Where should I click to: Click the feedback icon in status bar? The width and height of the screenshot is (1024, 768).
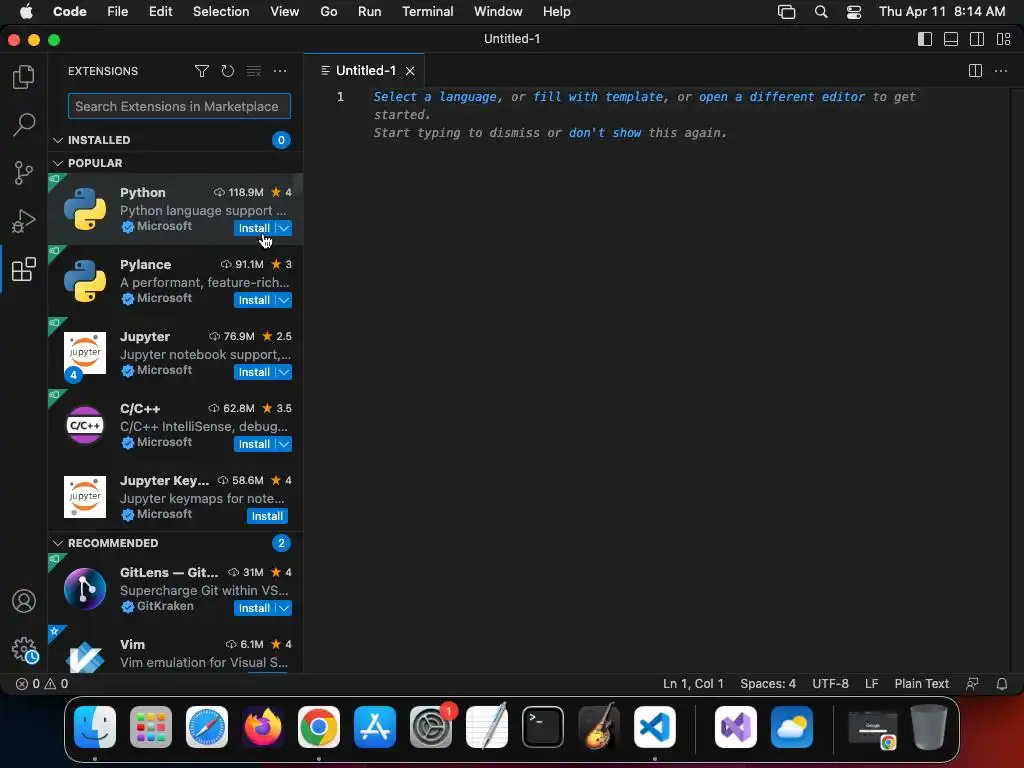click(972, 684)
